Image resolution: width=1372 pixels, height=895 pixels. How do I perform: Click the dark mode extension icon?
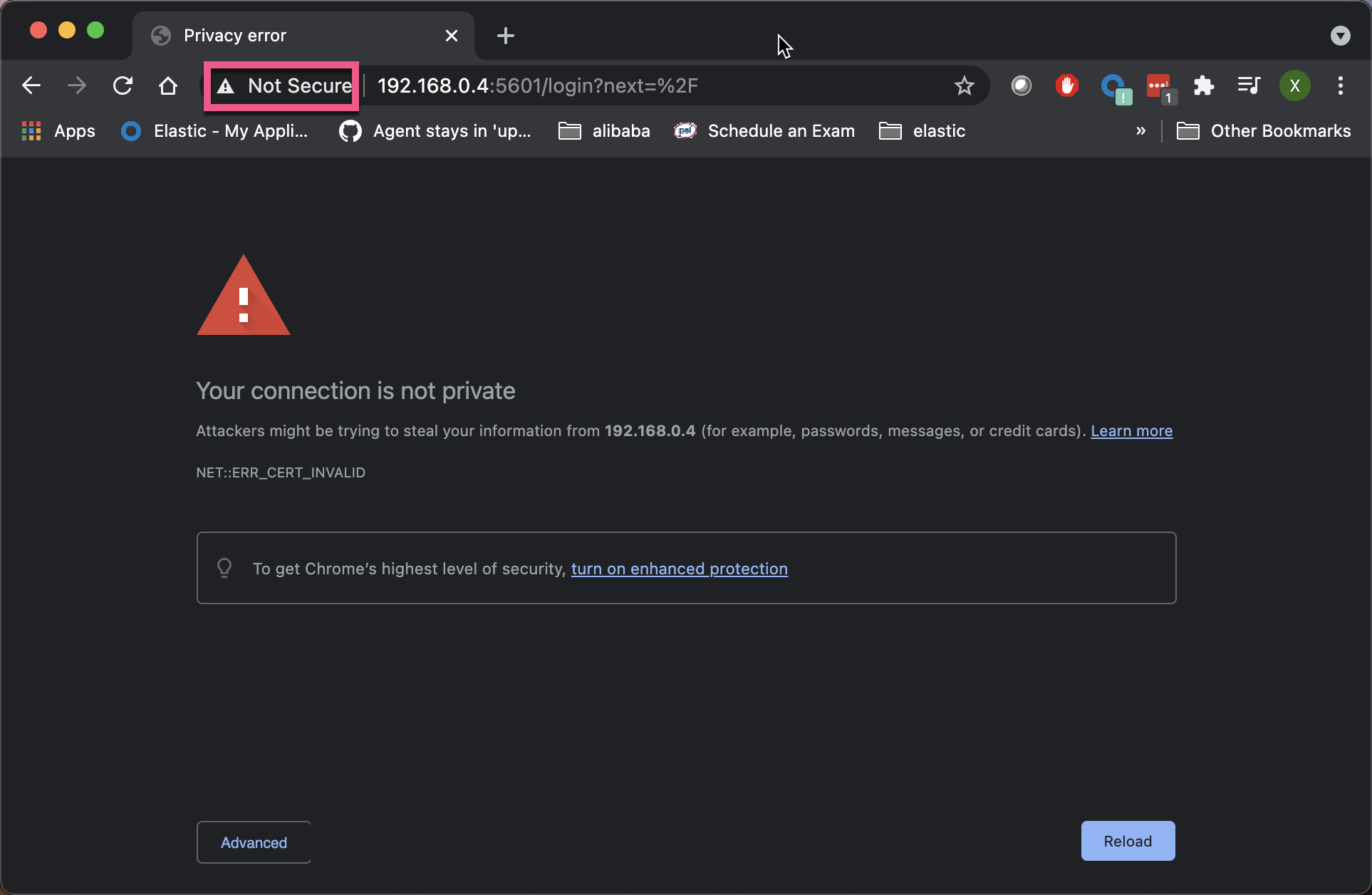point(1022,86)
